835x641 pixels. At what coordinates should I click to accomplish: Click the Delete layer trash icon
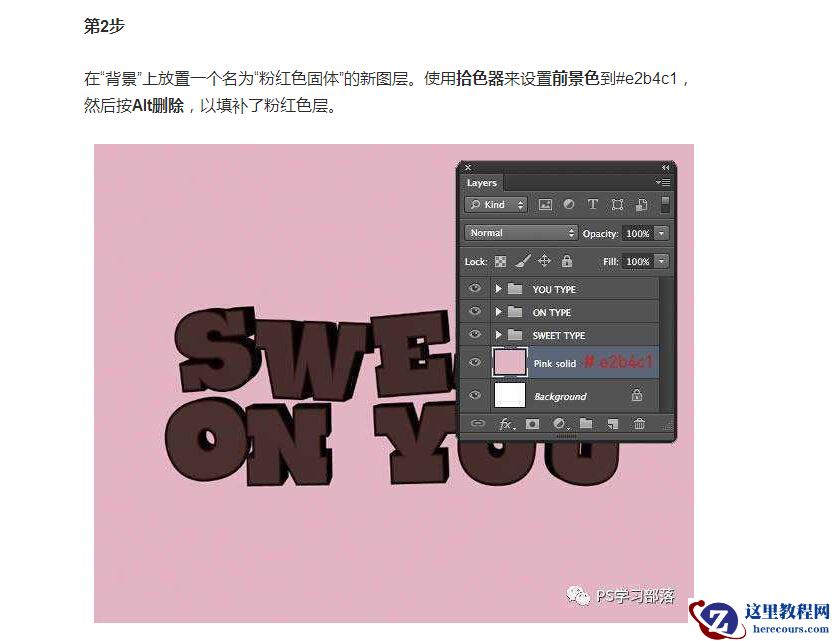tap(641, 422)
